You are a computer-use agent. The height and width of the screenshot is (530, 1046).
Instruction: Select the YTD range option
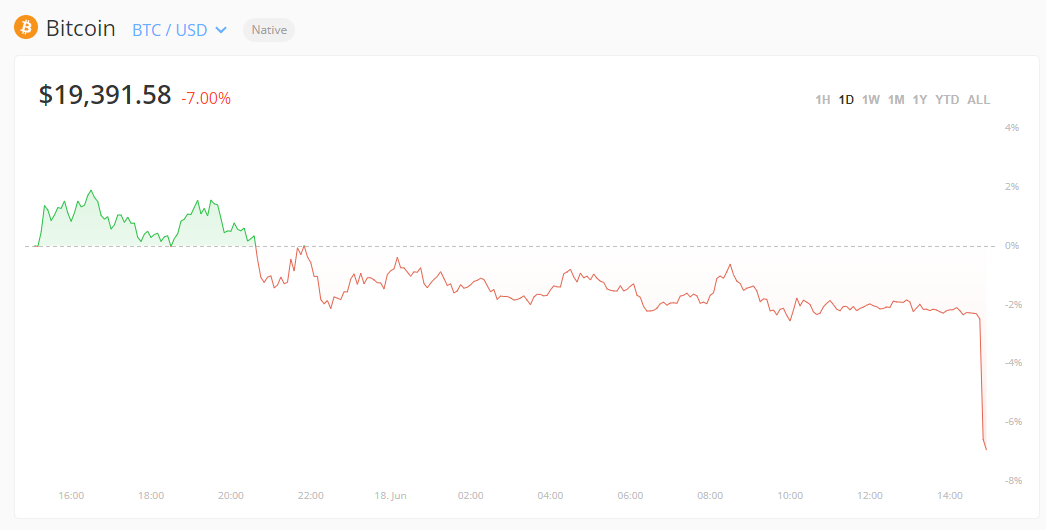point(947,100)
